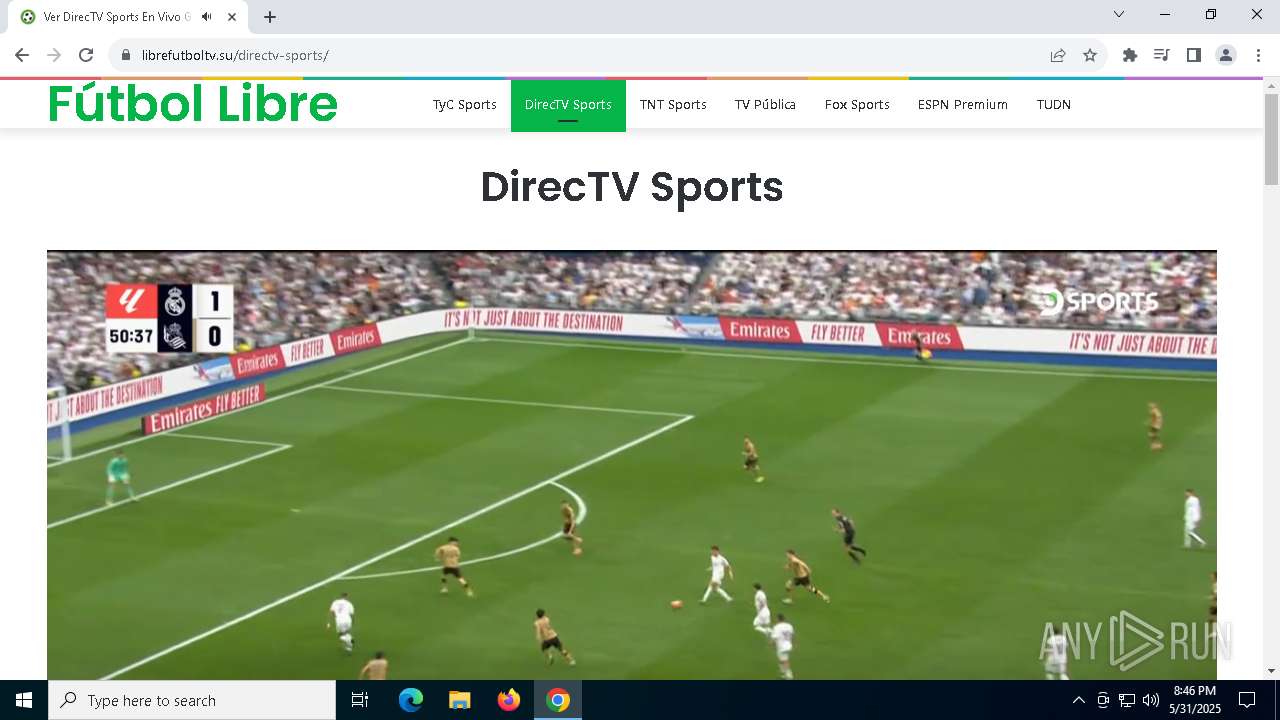
Task: Click the scrollbar up arrow
Action: click(x=1272, y=86)
